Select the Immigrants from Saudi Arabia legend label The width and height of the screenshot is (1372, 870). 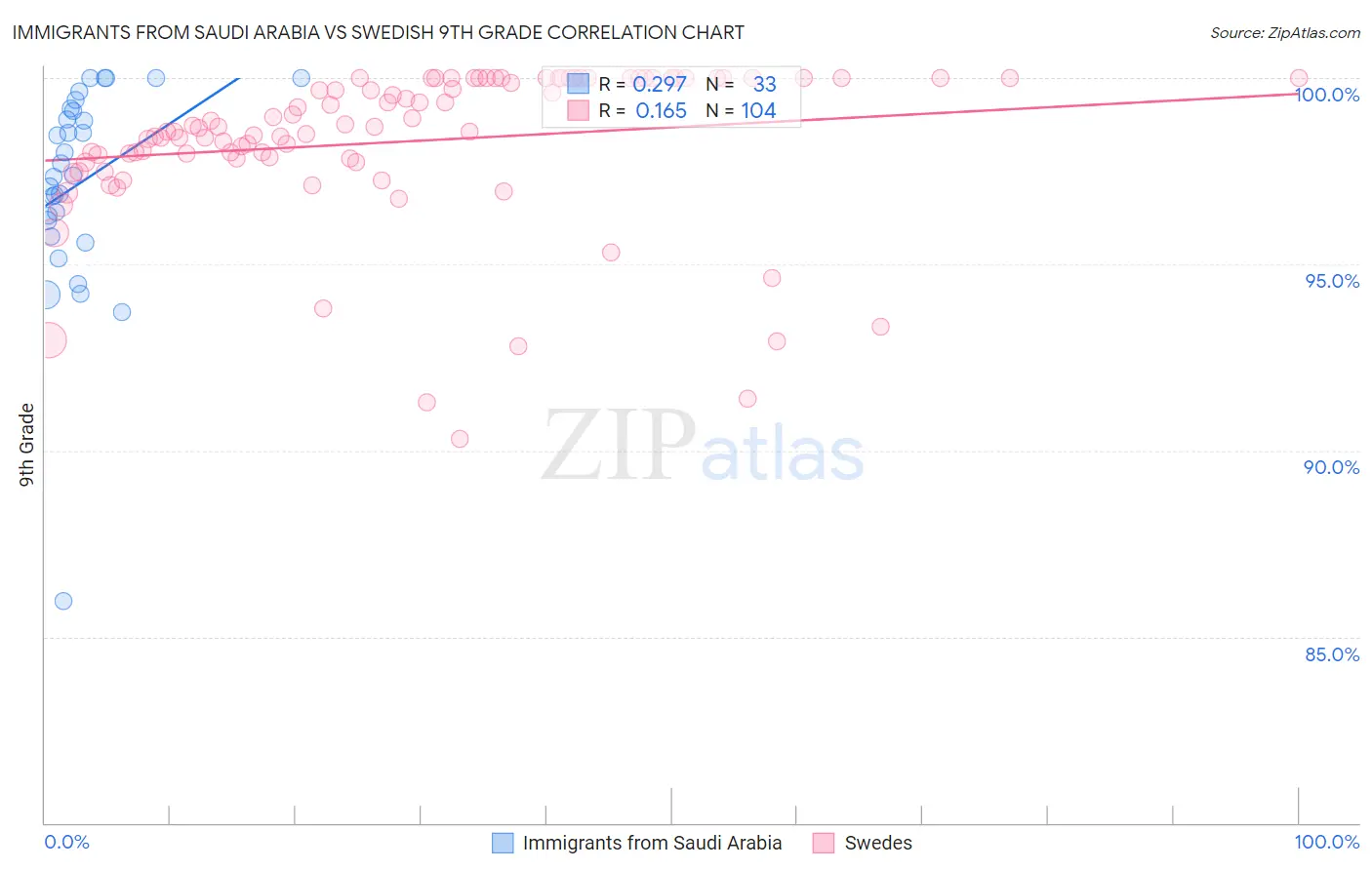tap(652, 843)
